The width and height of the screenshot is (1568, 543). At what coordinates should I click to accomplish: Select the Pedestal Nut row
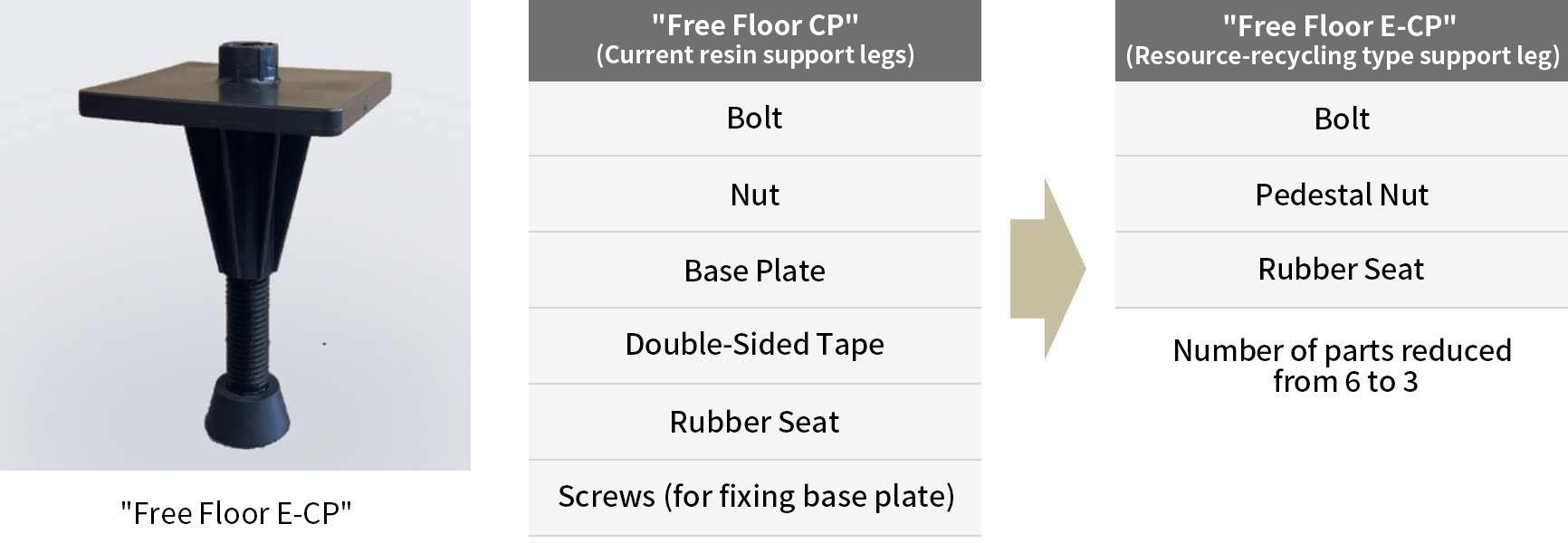(x=1342, y=195)
